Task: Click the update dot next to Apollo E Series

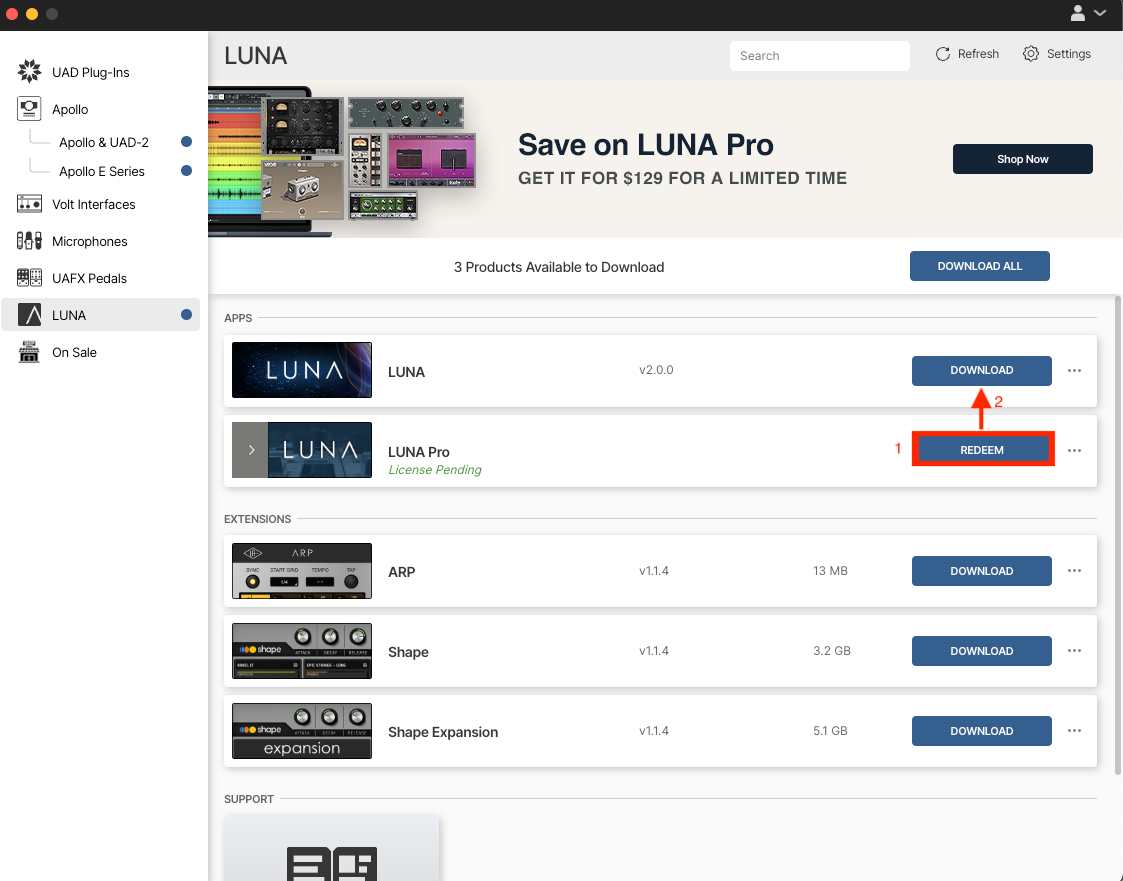Action: pos(186,170)
